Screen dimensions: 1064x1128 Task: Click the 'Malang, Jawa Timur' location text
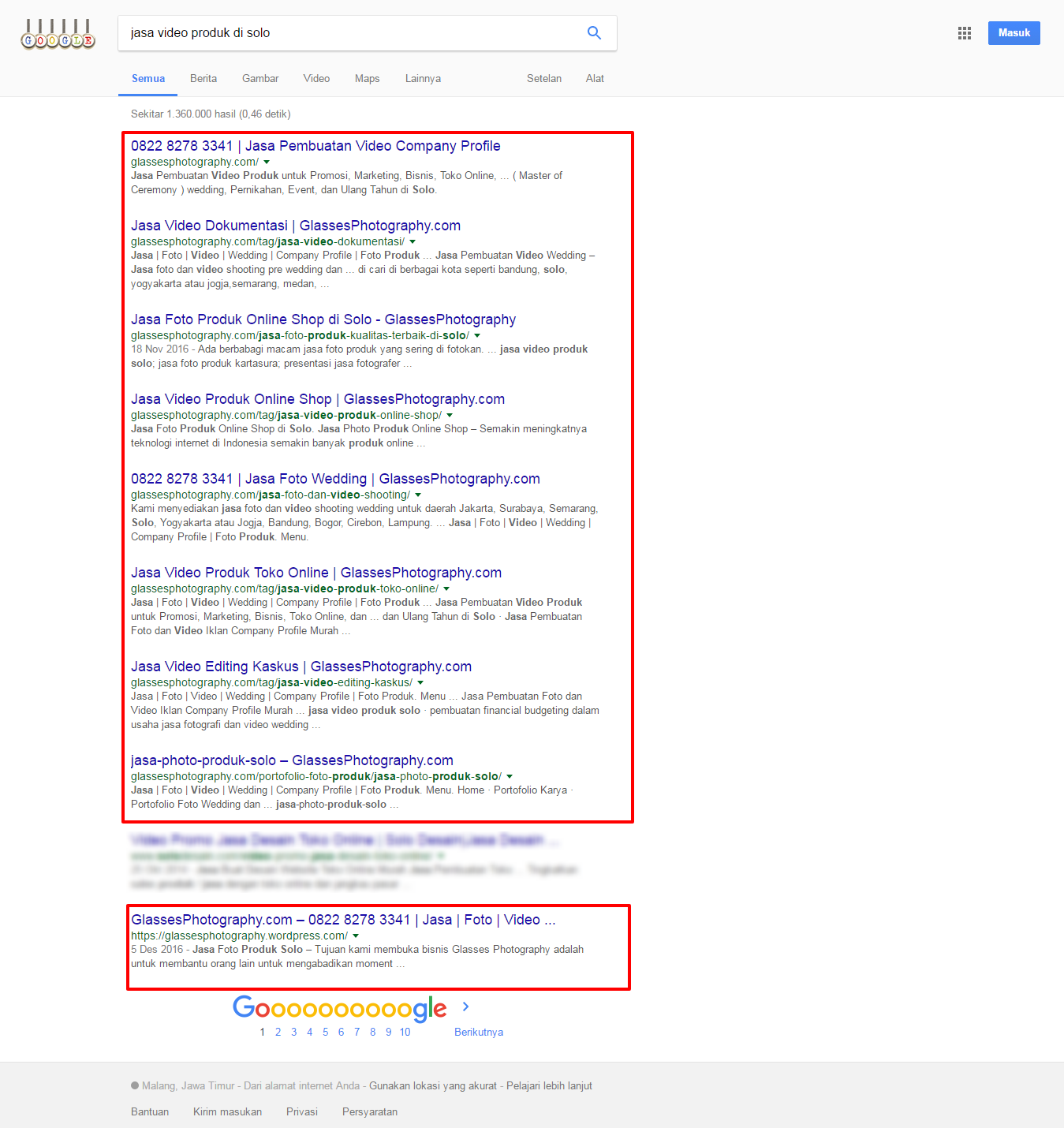point(189,1086)
